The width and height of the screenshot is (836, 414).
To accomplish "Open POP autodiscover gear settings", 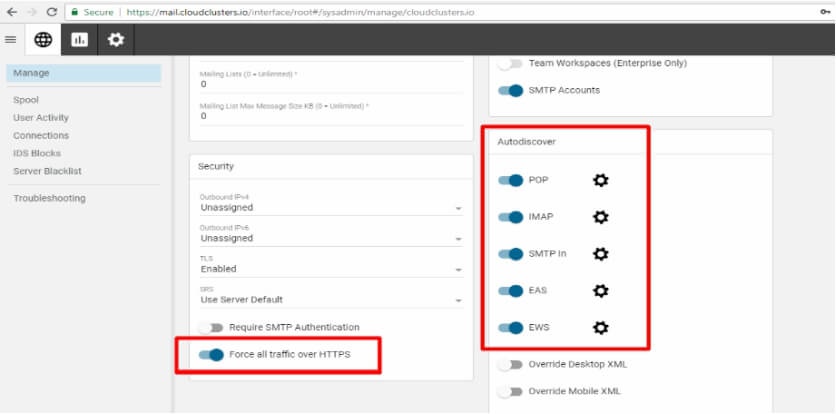I will tap(601, 180).
